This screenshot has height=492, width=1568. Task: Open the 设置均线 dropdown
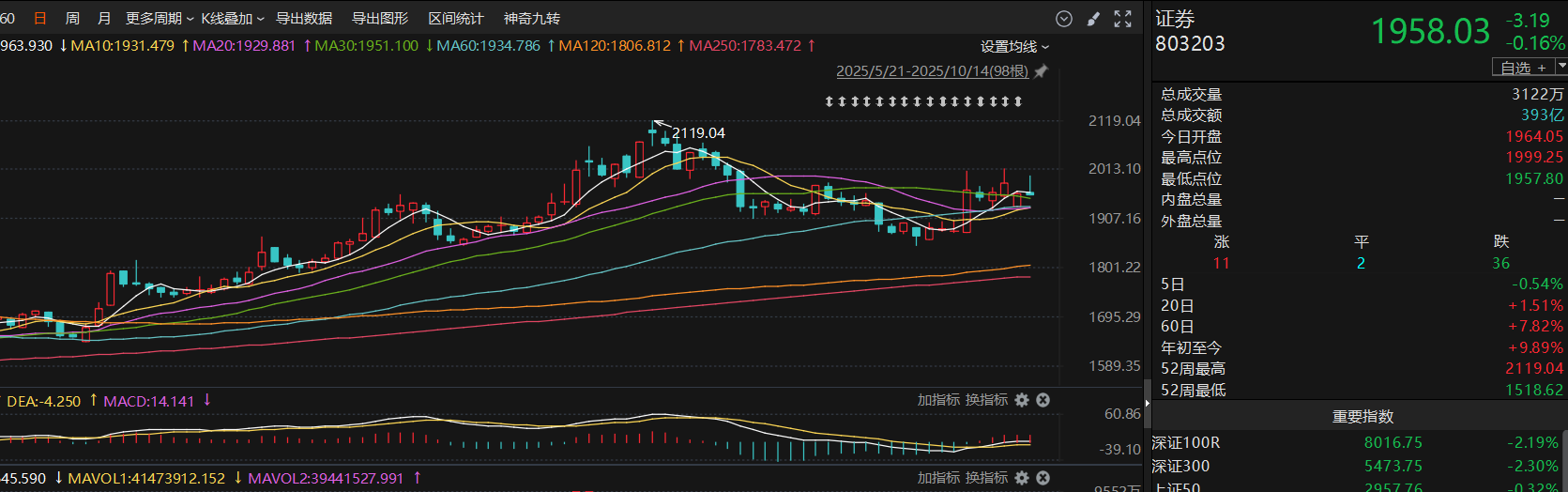(1015, 46)
